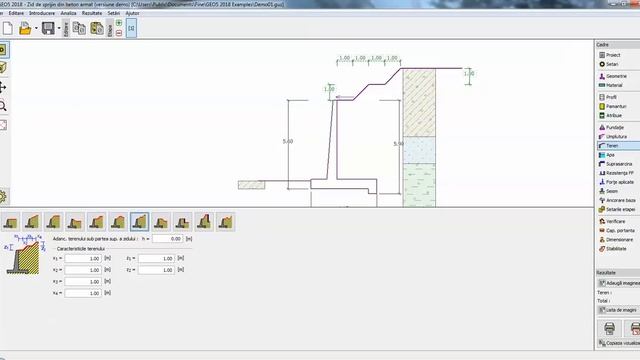The image size is (640, 360).
Task: Open the Analiza menu
Action: [68, 13]
